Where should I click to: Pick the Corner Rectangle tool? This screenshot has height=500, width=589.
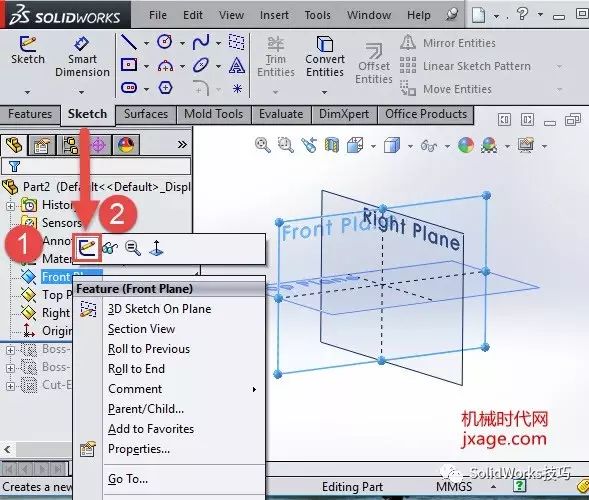click(x=129, y=65)
